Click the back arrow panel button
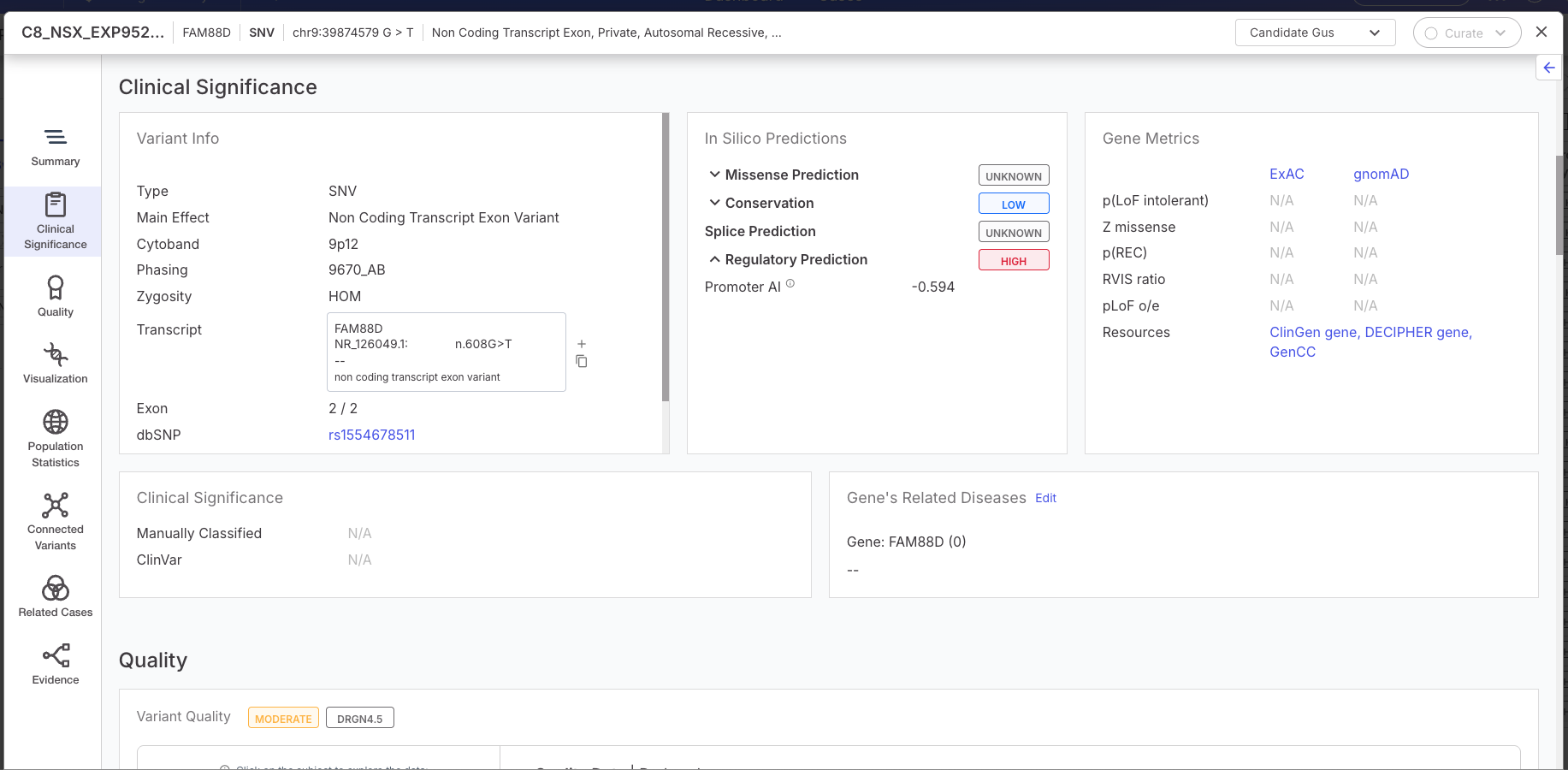The image size is (1568, 770). (x=1549, y=68)
